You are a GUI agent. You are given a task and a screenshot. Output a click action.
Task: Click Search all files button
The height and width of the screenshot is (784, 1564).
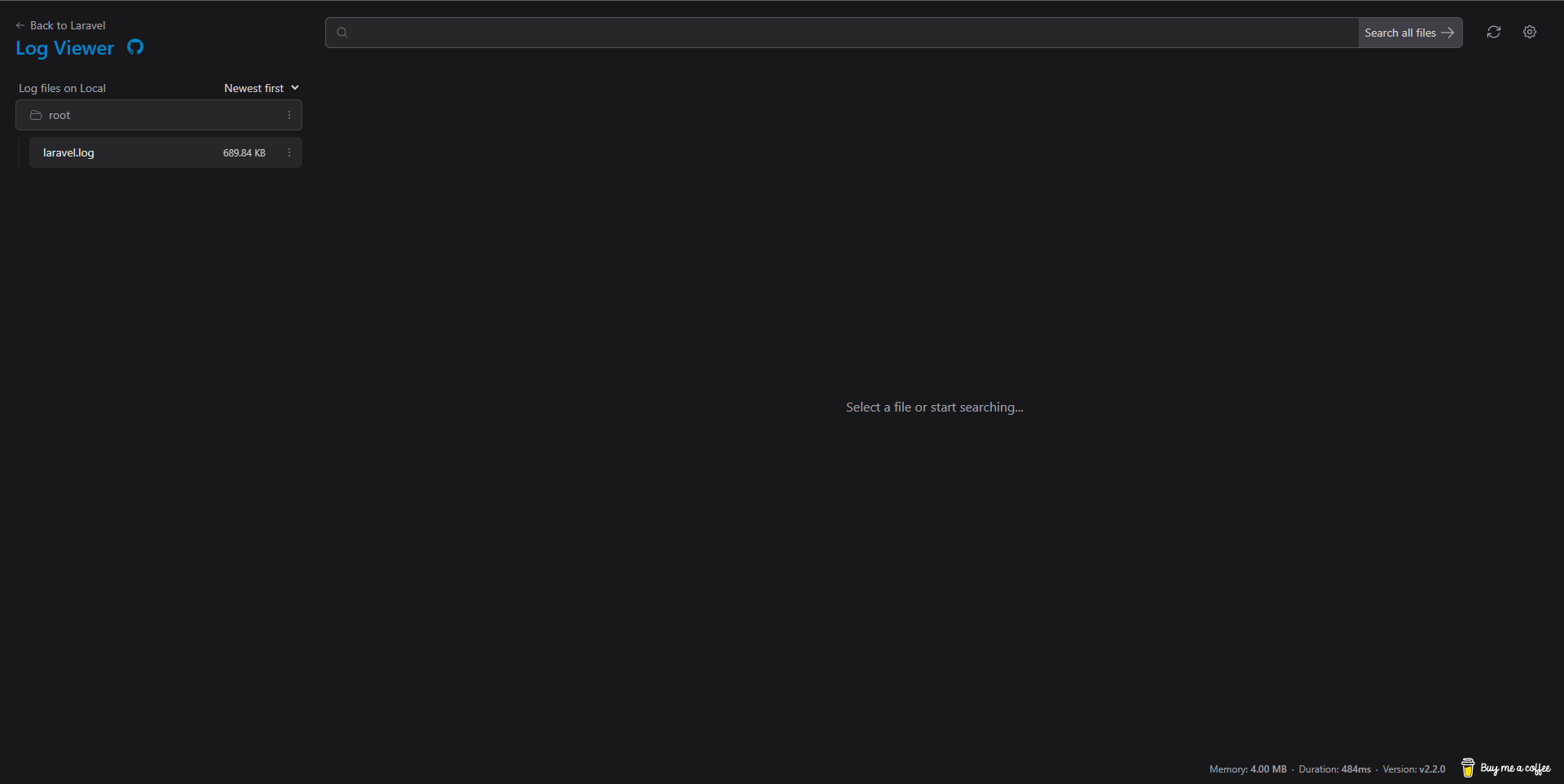[x=1410, y=33]
